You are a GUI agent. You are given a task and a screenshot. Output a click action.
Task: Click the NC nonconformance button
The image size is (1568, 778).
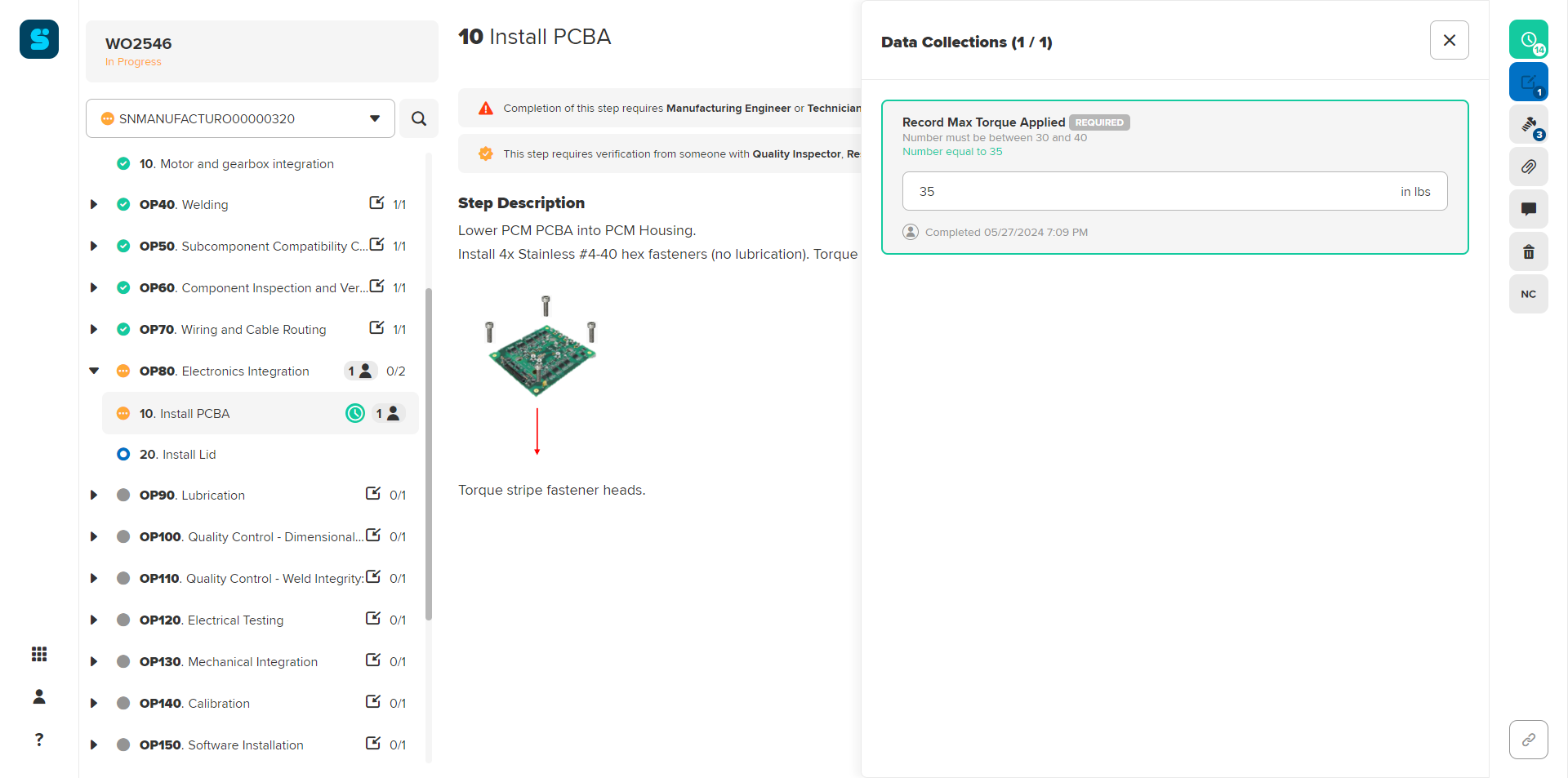tap(1528, 294)
